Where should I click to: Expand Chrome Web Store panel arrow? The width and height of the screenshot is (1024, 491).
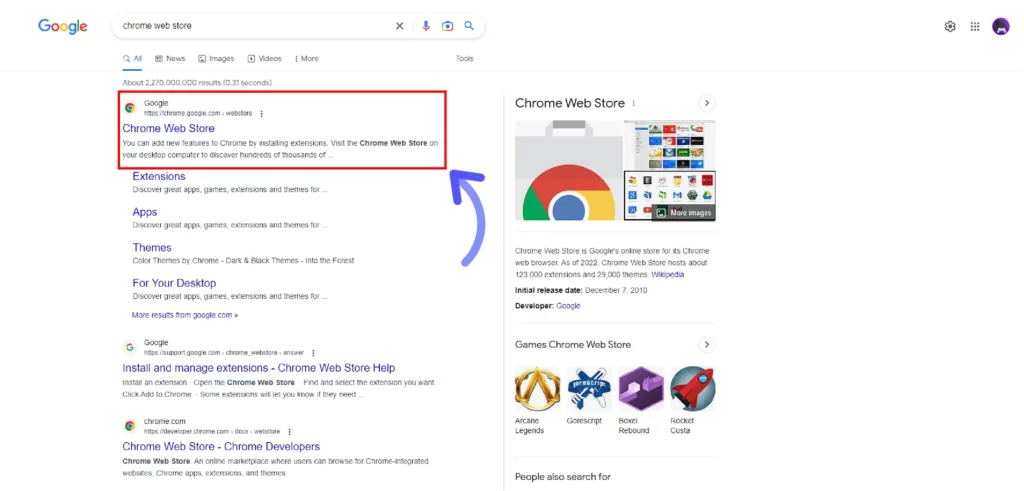click(x=707, y=103)
